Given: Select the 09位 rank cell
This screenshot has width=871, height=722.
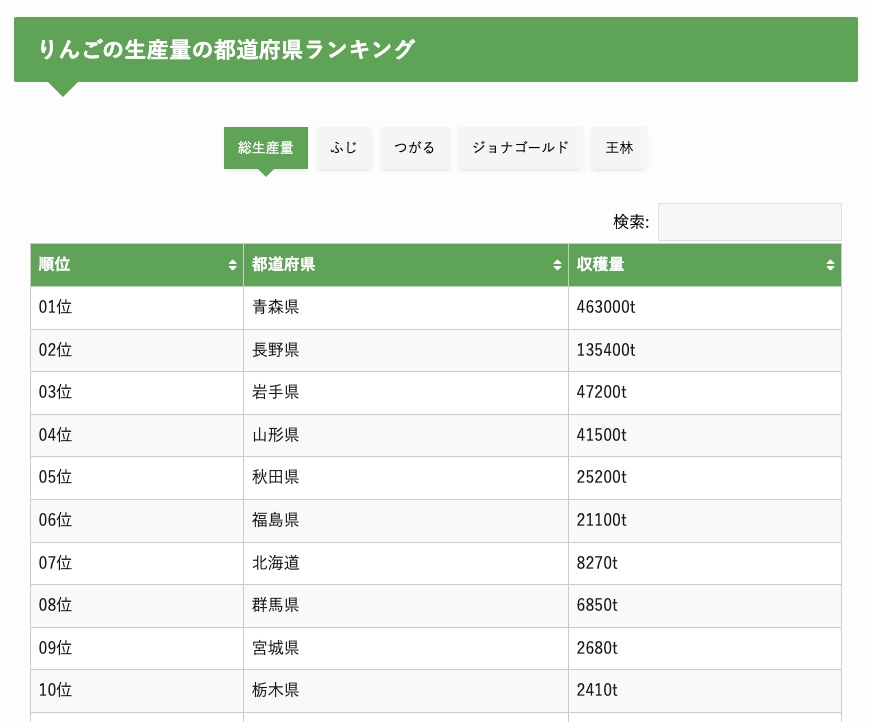Looking at the screenshot, I should [x=137, y=648].
